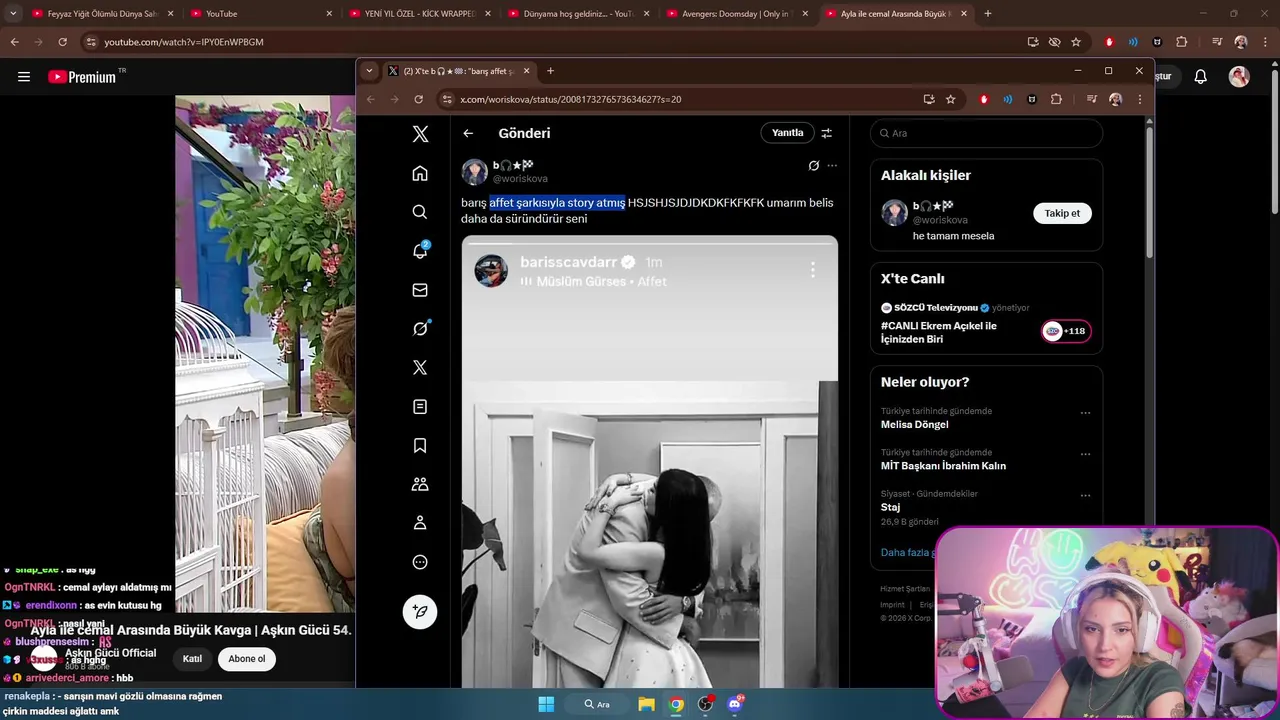Screen dimensions: 1280x720
Task: Open Discord from the taskbar
Action: (735, 704)
